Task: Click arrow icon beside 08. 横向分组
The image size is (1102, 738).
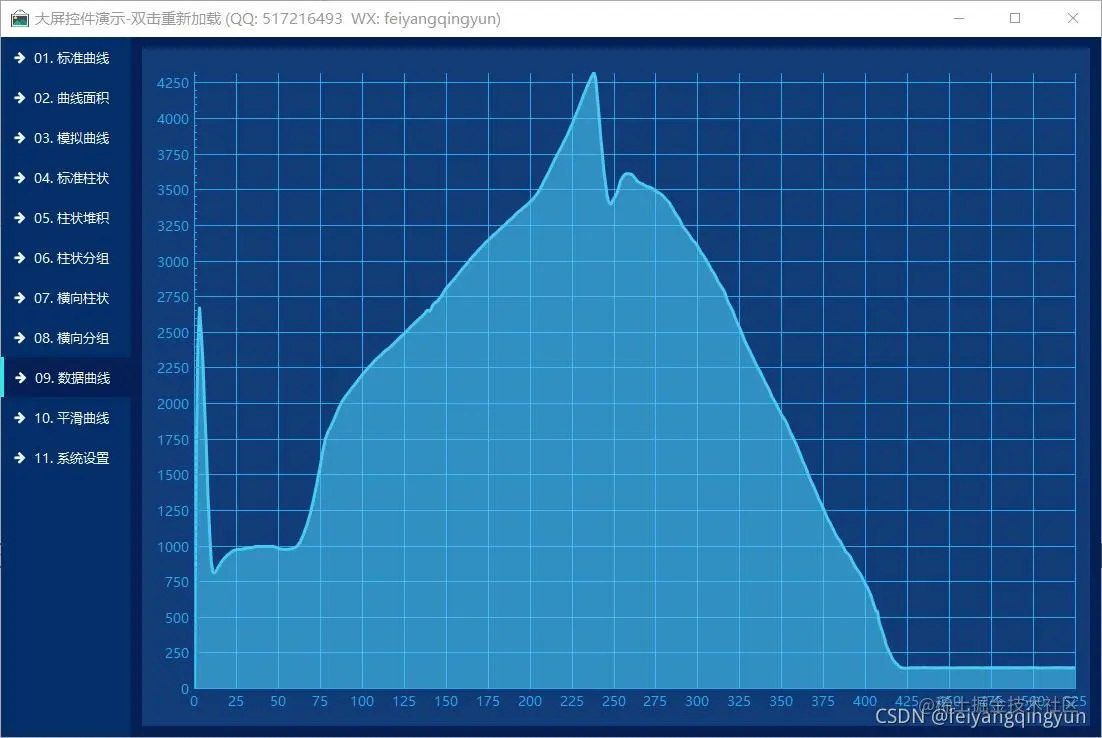Action: pyautogui.click(x=20, y=339)
